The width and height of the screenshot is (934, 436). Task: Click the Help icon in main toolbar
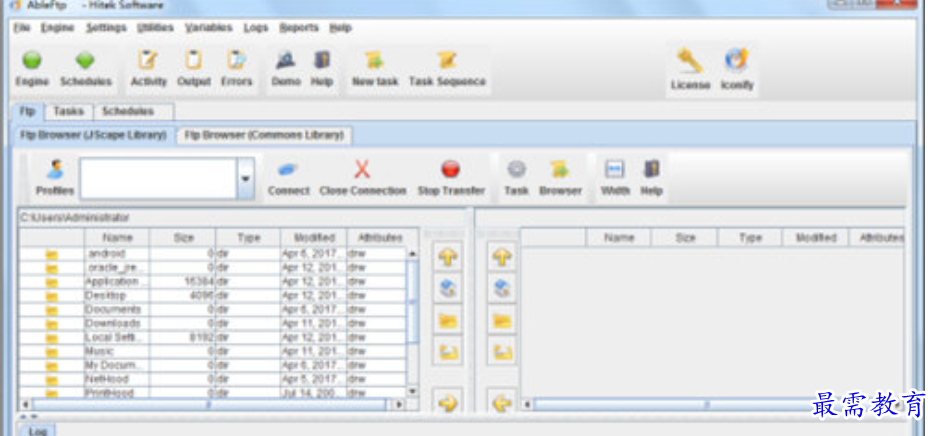point(322,60)
